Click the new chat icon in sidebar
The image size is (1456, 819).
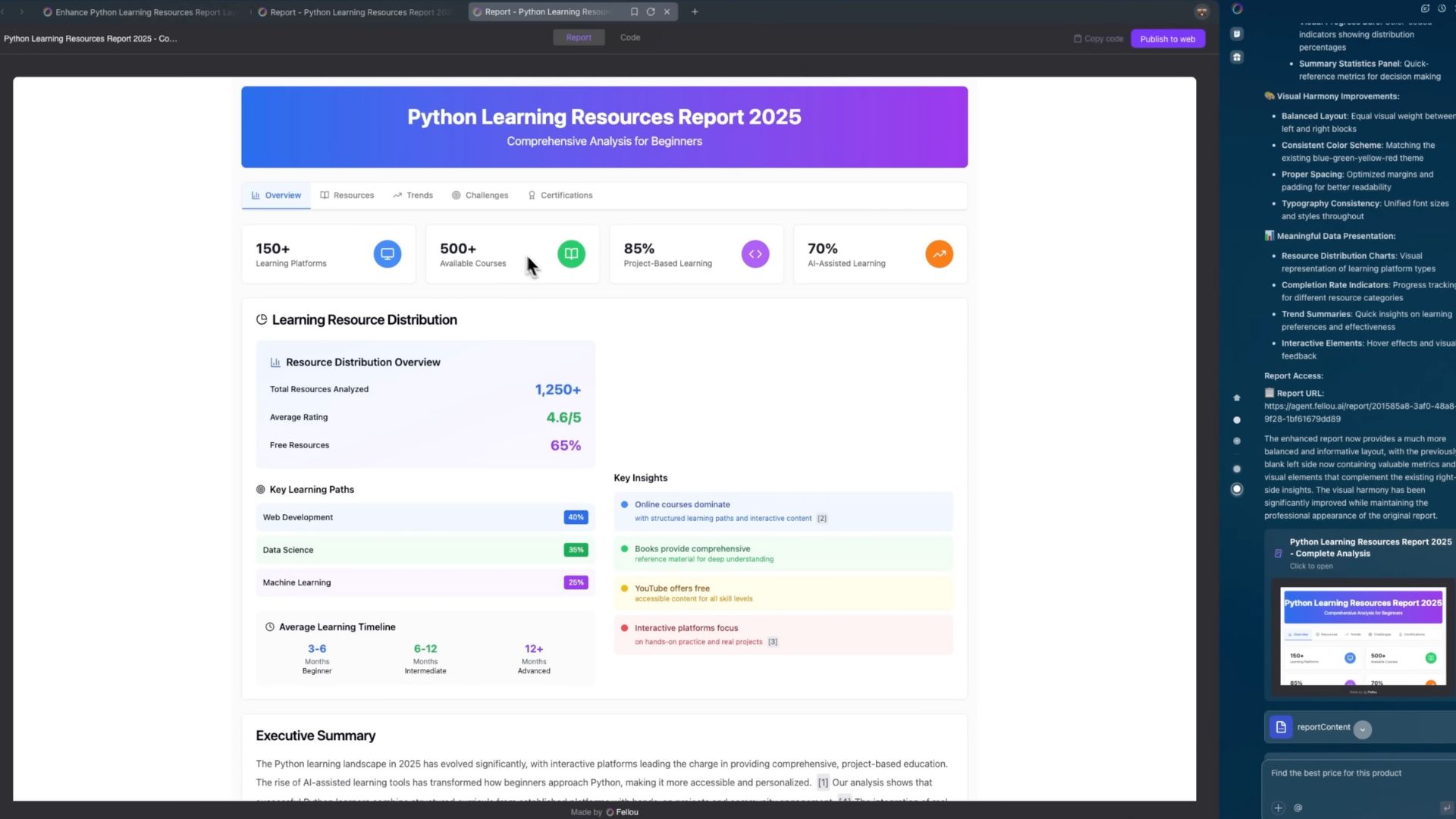click(x=1425, y=8)
